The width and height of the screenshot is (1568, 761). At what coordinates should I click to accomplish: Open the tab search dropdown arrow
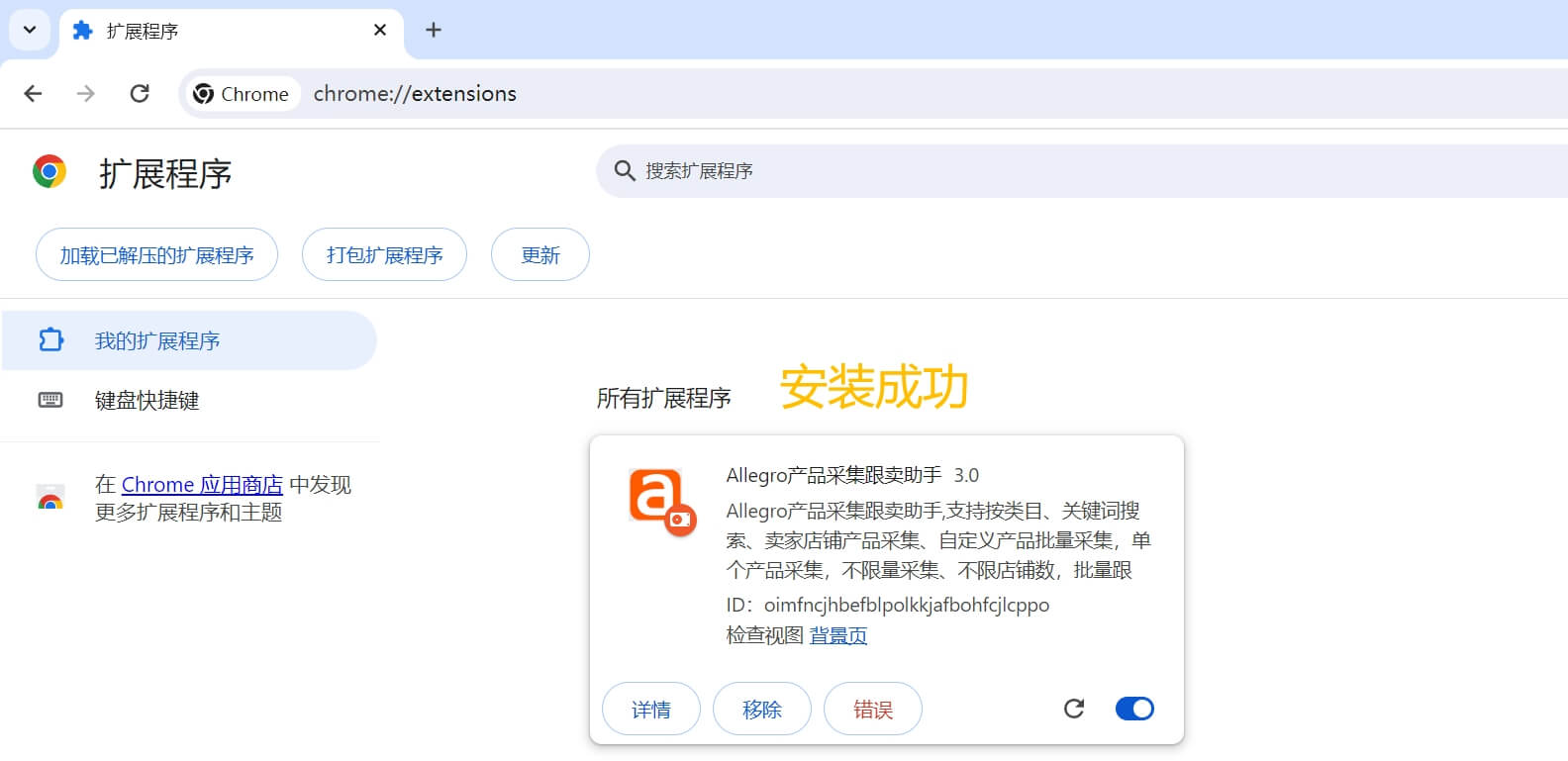point(30,30)
